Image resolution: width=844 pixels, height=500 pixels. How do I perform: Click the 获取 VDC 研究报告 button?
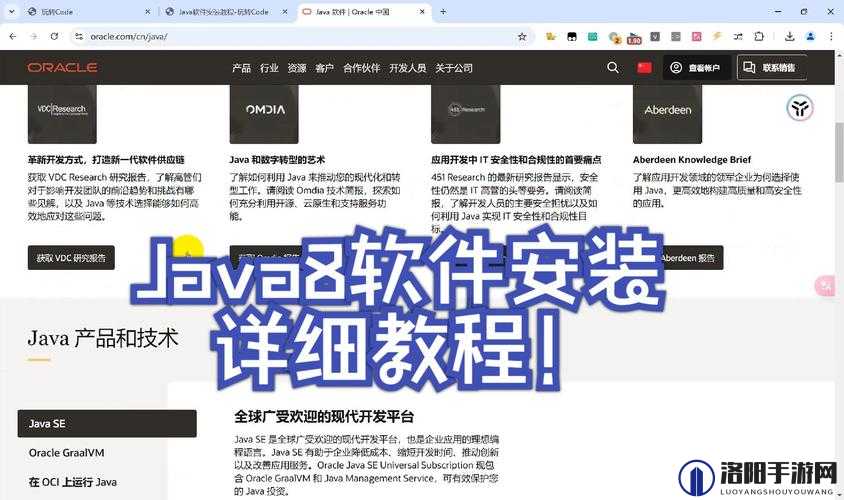pyautogui.click(x=71, y=258)
